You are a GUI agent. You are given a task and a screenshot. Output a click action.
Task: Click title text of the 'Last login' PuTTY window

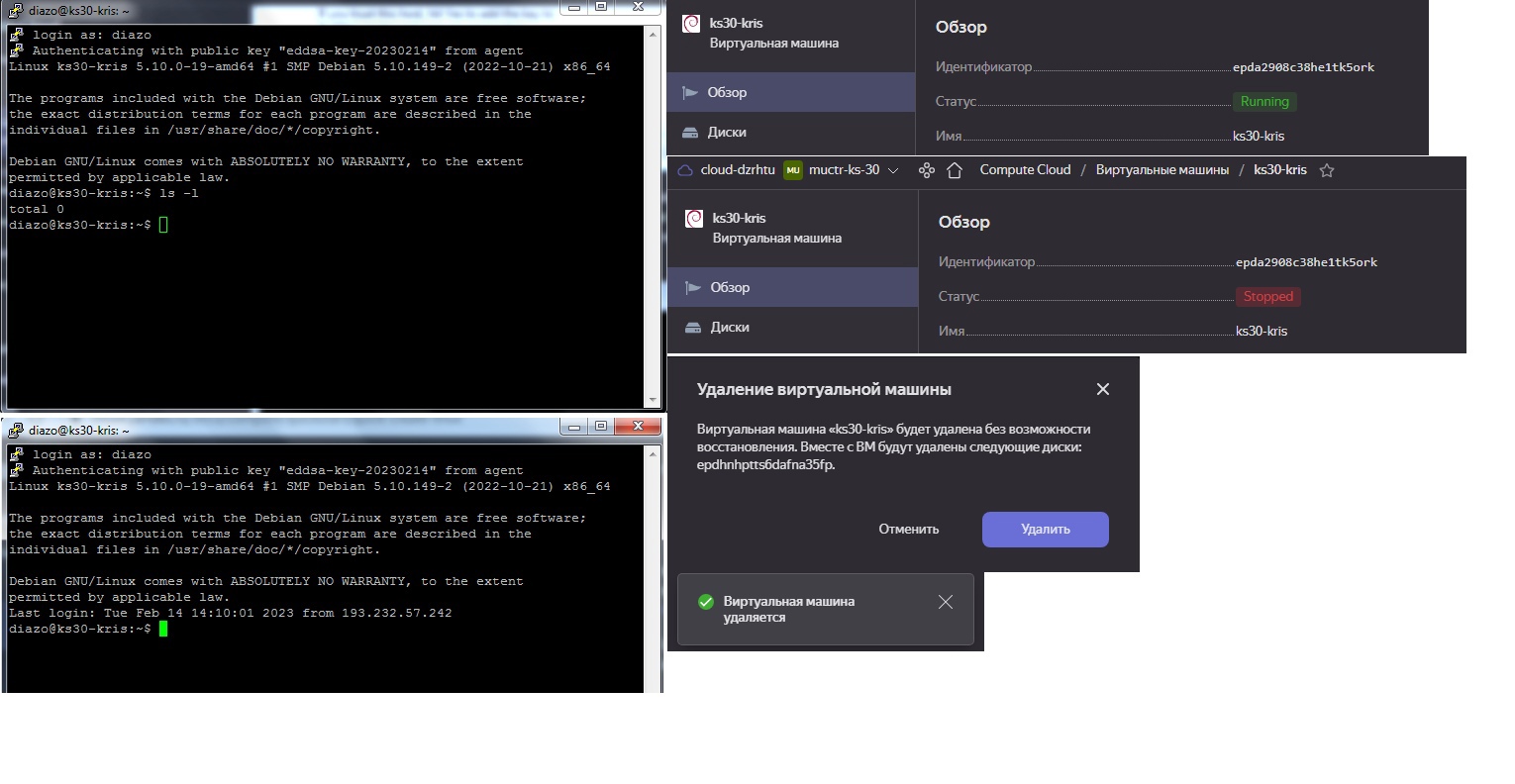(79, 431)
